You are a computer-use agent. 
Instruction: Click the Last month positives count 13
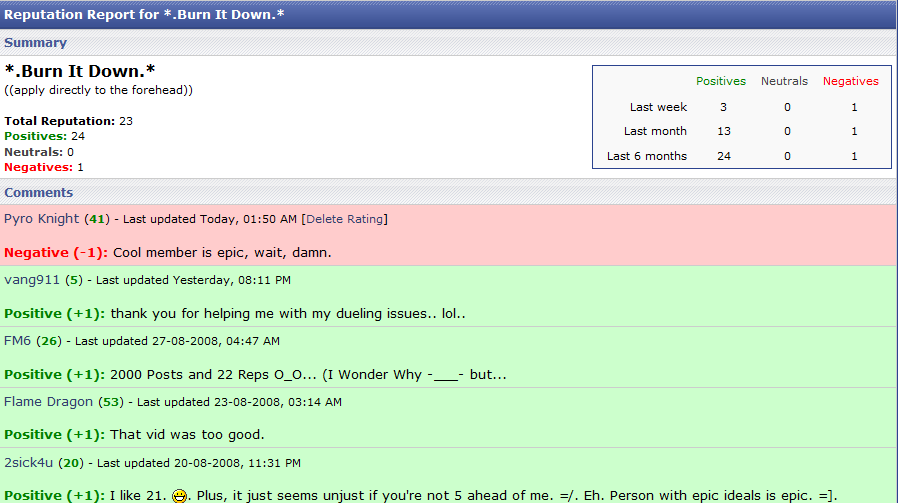click(723, 131)
